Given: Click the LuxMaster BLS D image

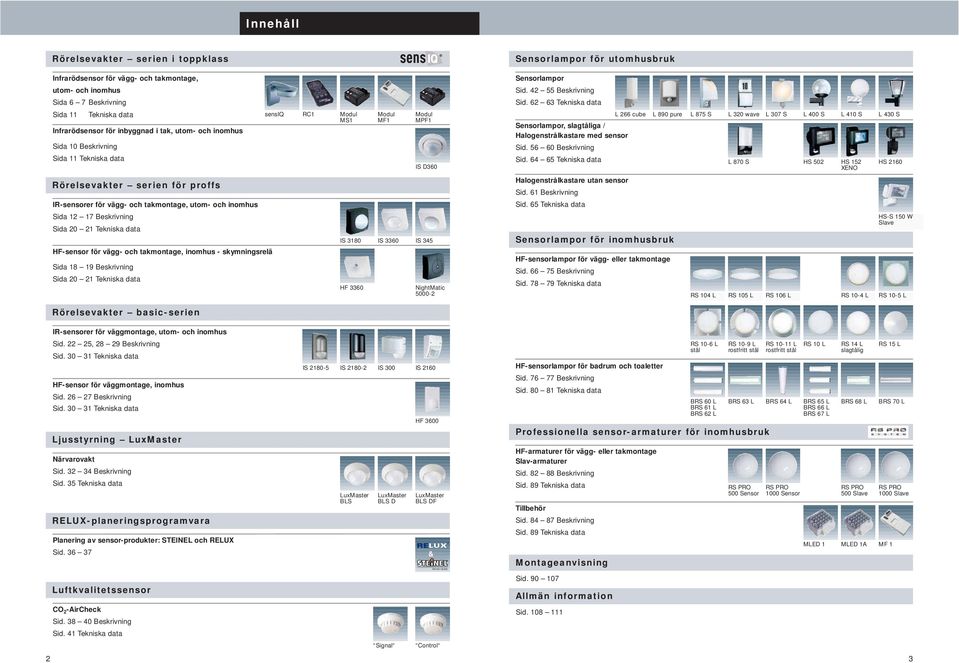Looking at the screenshot, I should 394,473.
